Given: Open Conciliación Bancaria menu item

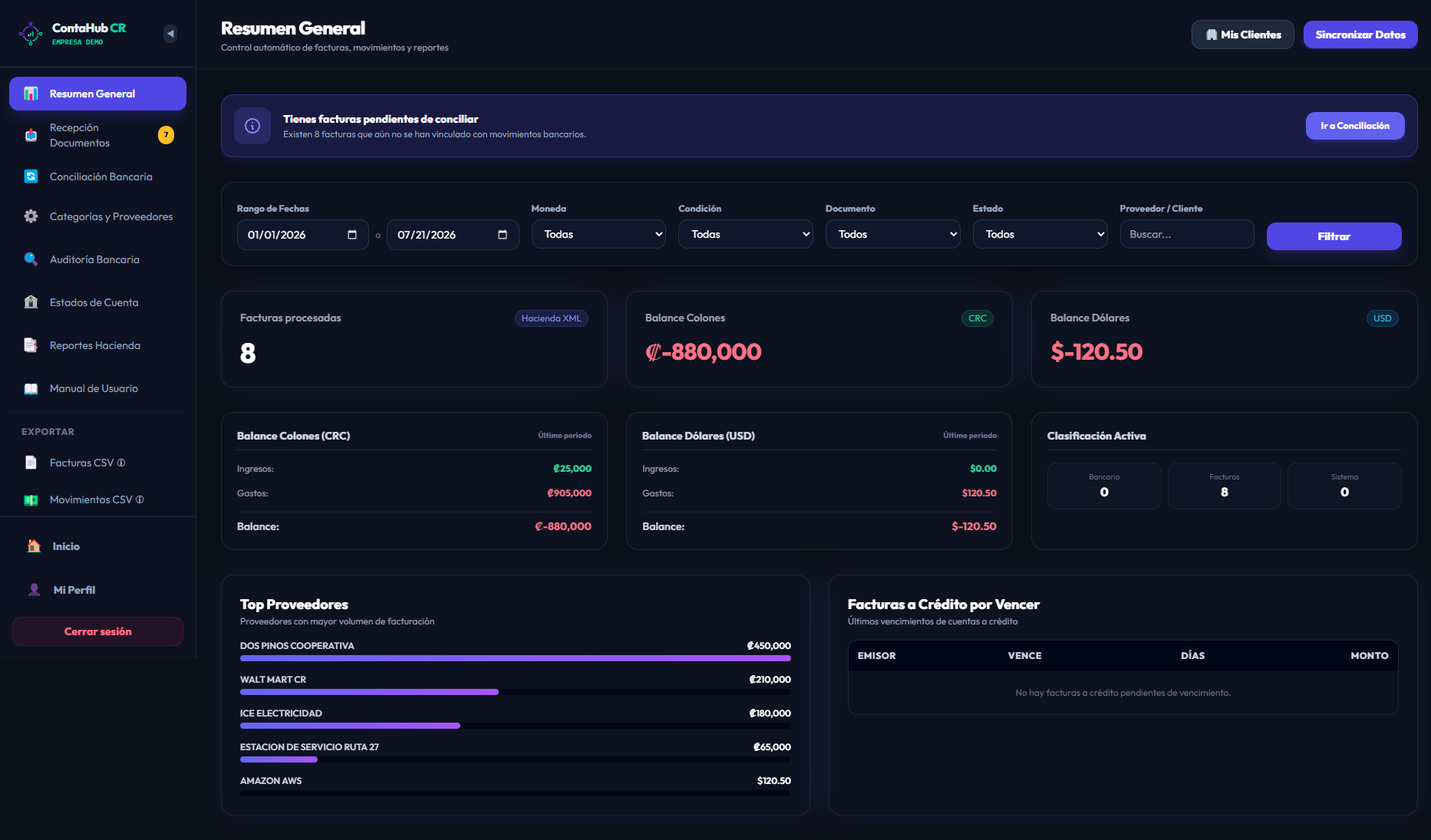Looking at the screenshot, I should tap(97, 176).
